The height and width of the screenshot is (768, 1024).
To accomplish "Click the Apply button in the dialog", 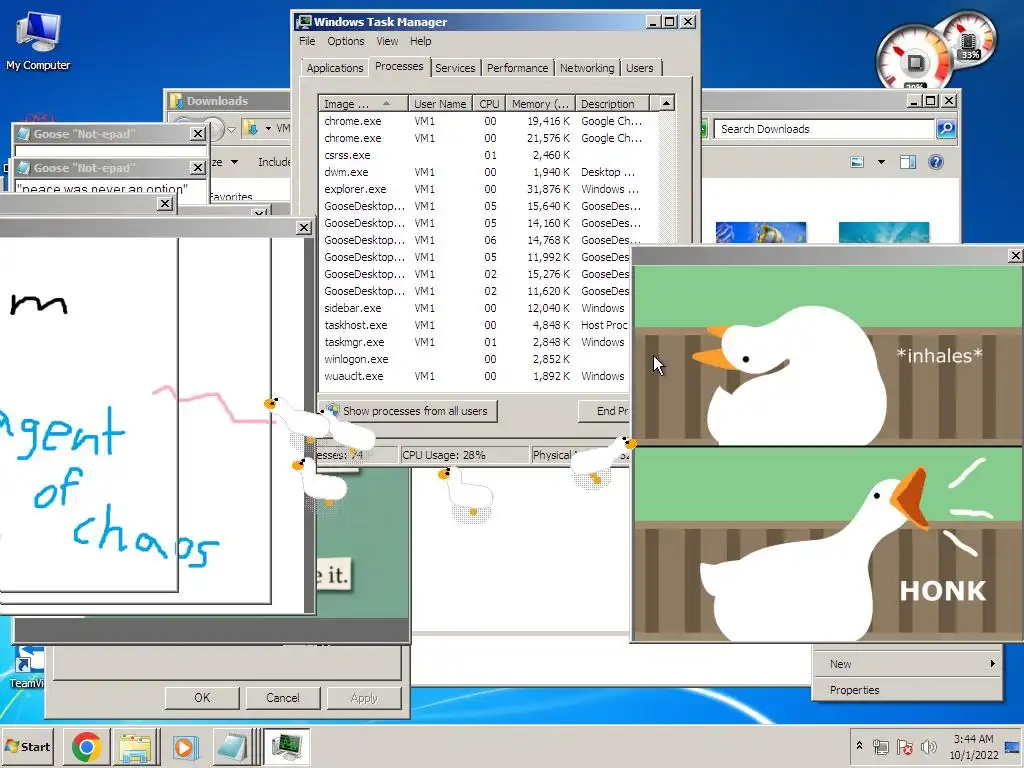I will tap(364, 697).
